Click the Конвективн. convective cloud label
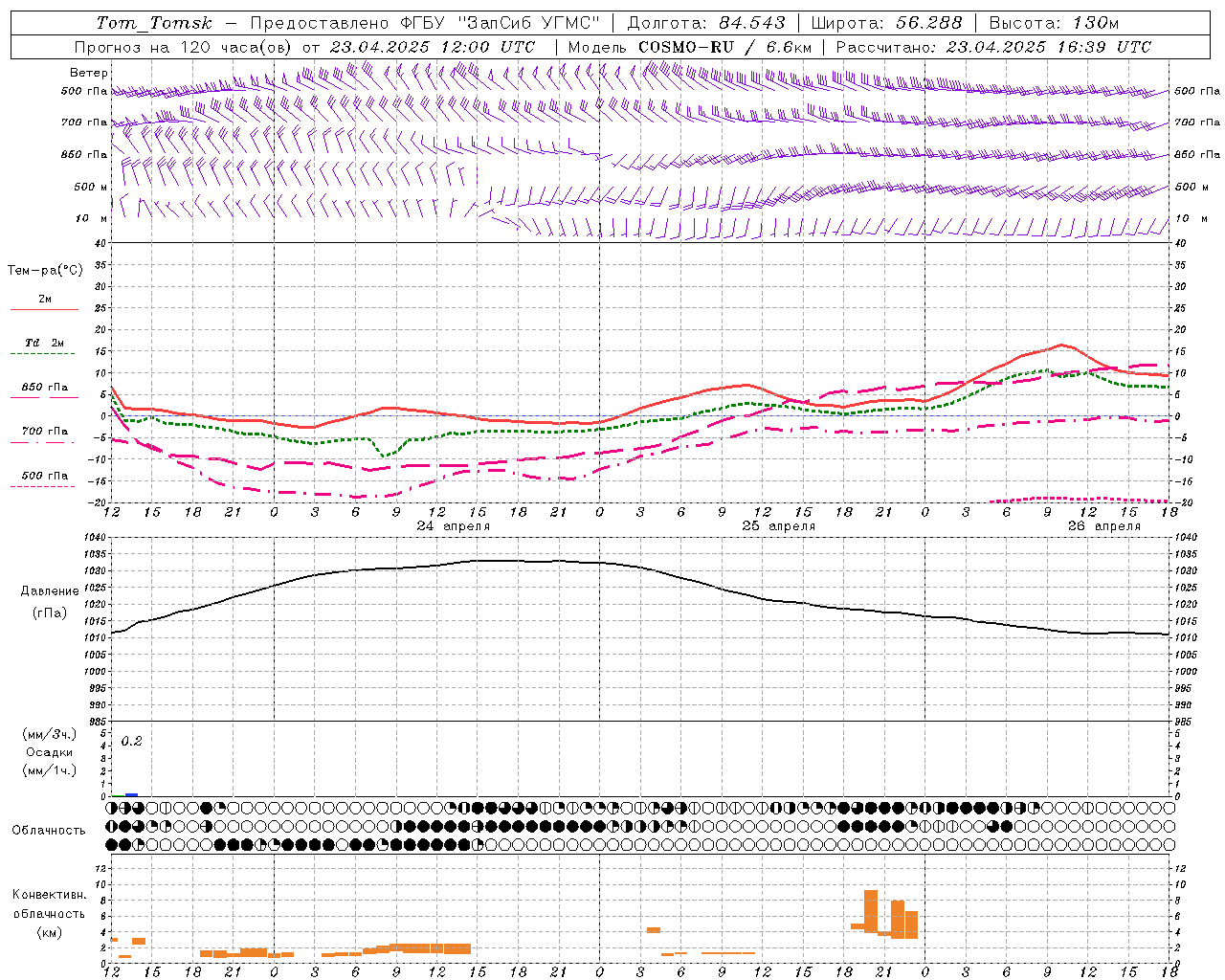 (x=50, y=895)
